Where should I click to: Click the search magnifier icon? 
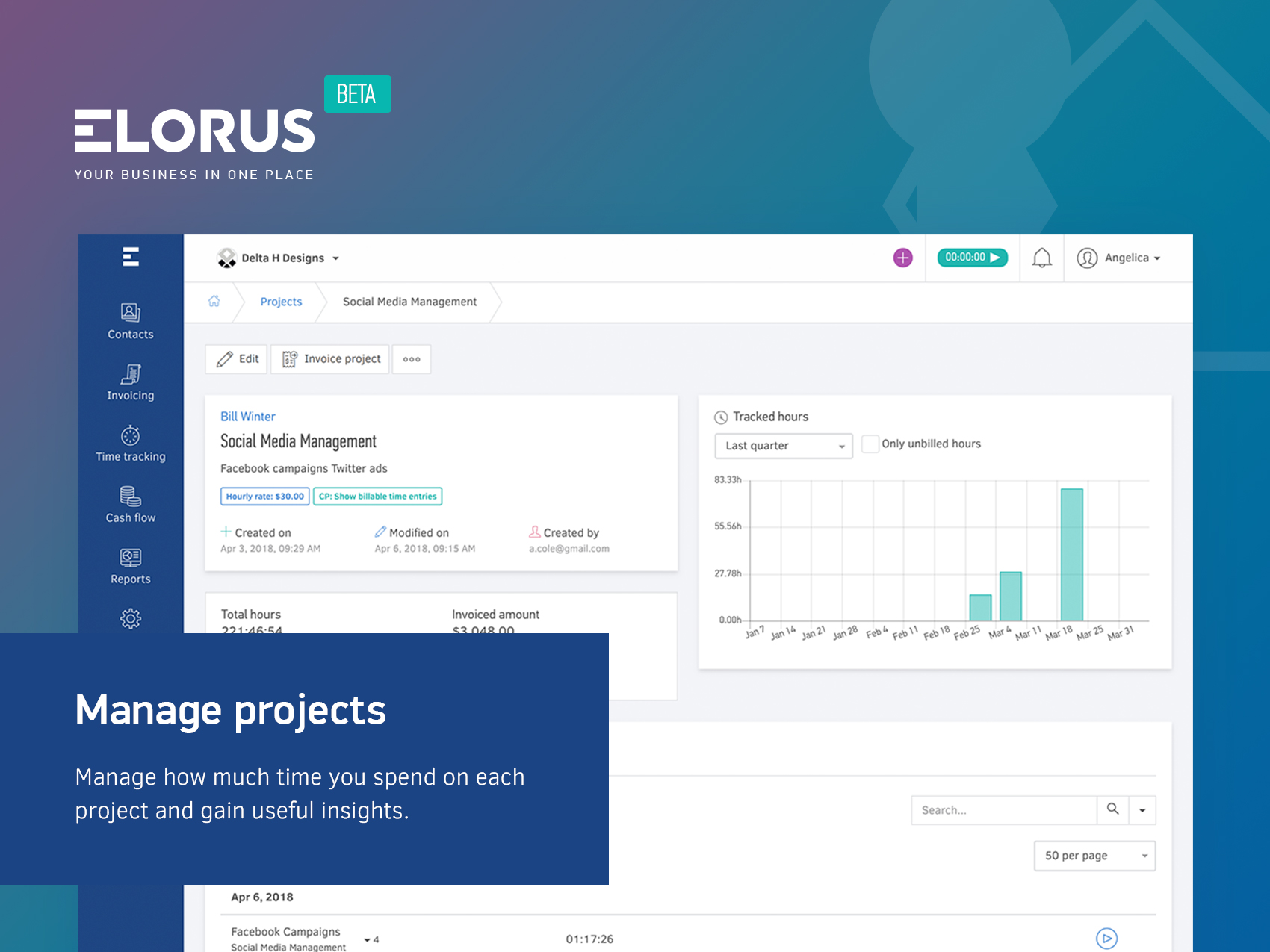pyautogui.click(x=1112, y=809)
